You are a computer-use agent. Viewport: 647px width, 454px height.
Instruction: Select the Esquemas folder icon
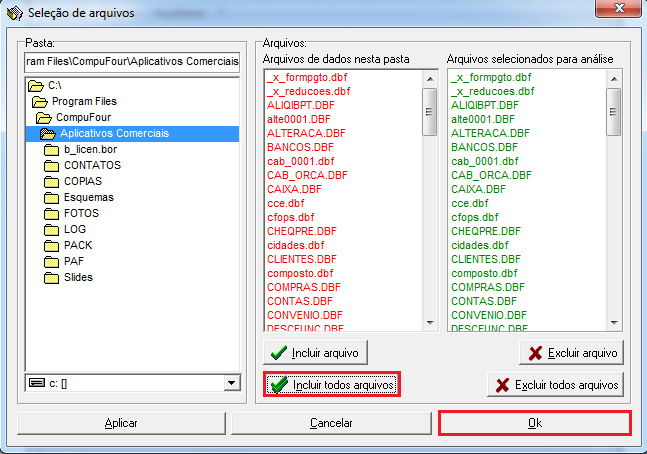click(x=51, y=198)
